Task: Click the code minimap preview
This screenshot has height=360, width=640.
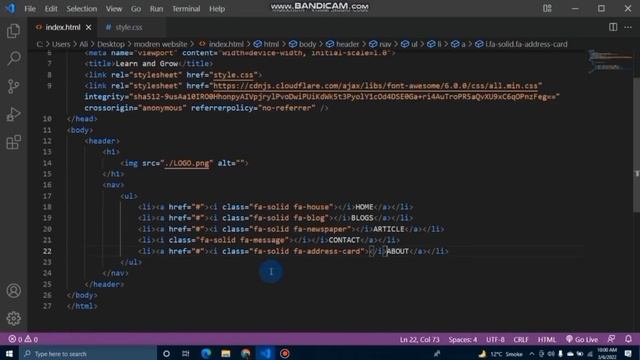Action: [x=610, y=61]
